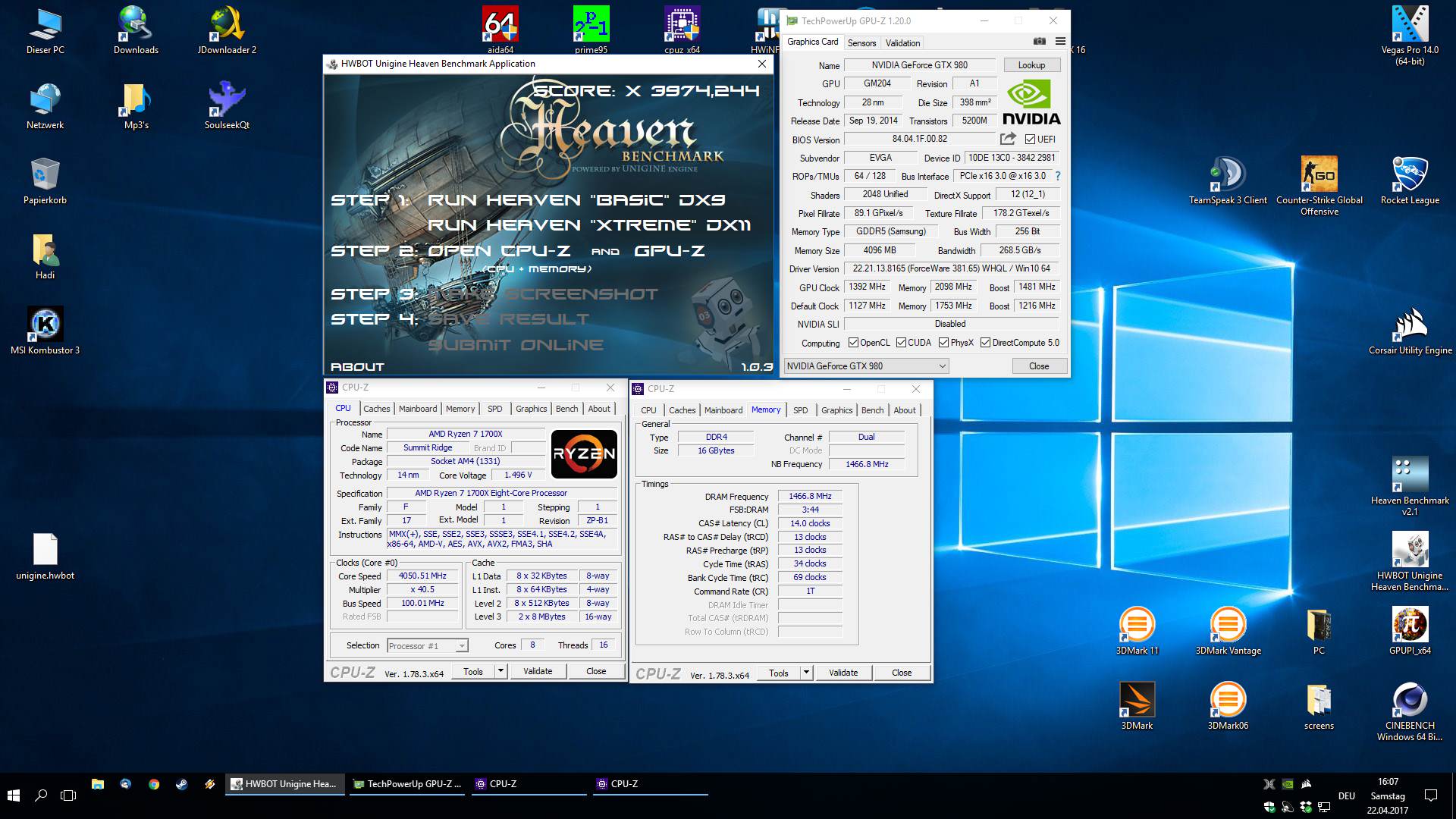The width and height of the screenshot is (1456, 819).
Task: Launch cpuz x64 from the desktop
Action: pyautogui.click(x=682, y=29)
